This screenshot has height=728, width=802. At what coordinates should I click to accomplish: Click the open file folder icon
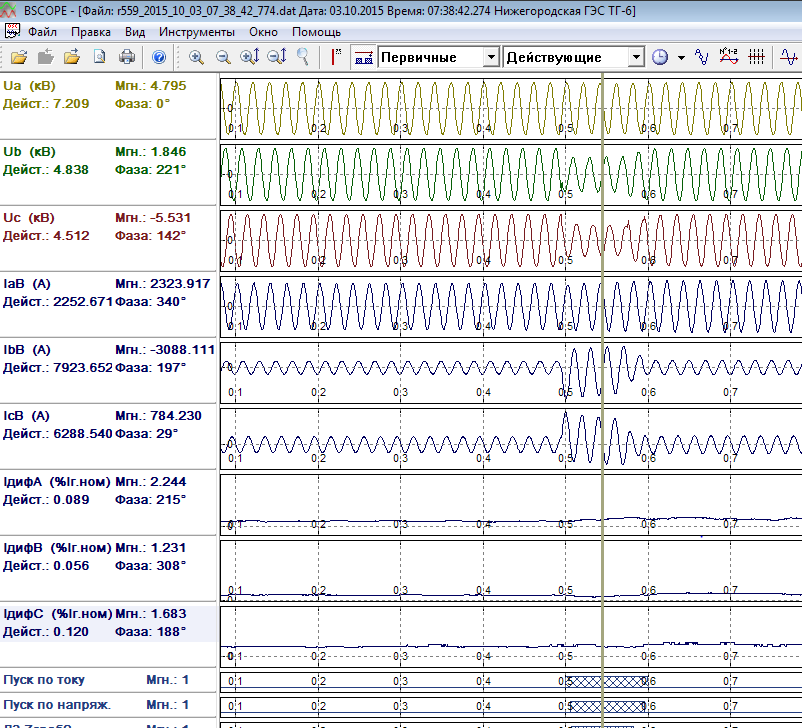[18, 57]
